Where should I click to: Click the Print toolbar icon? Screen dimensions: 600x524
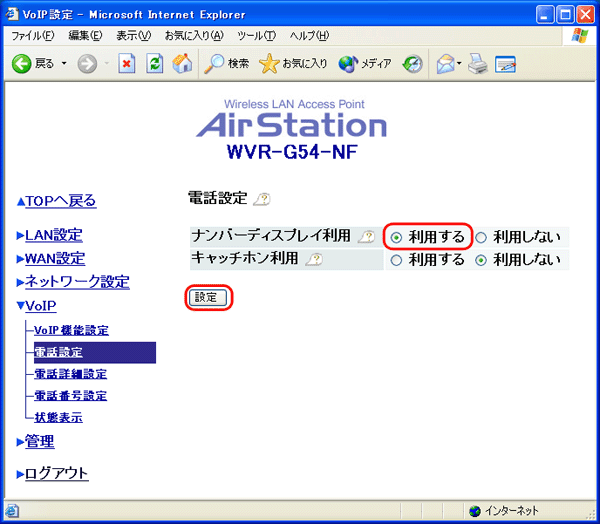[478, 64]
